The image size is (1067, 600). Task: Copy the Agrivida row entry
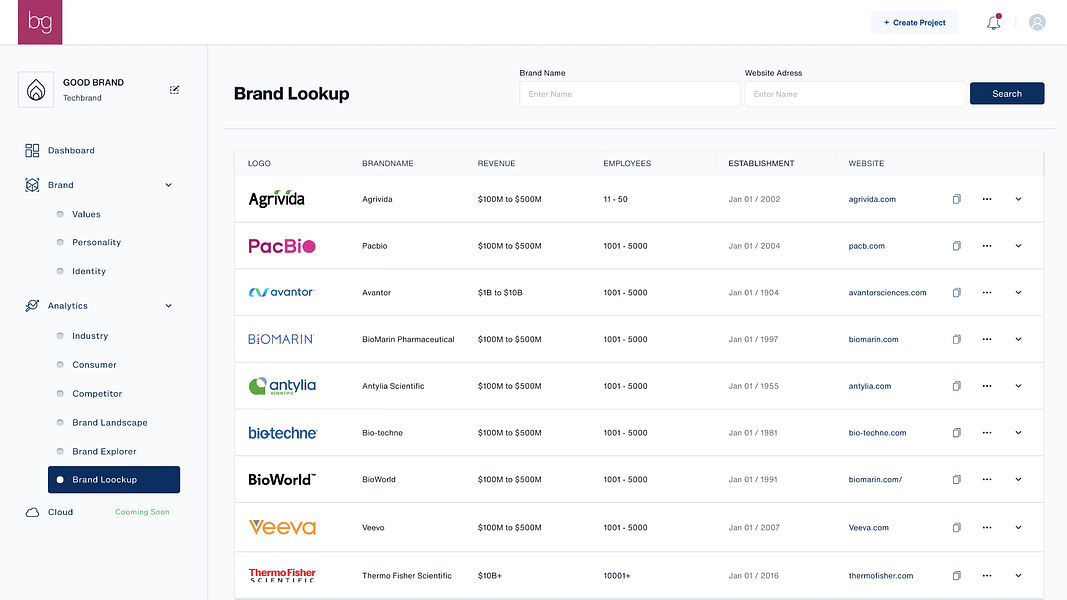click(x=957, y=199)
